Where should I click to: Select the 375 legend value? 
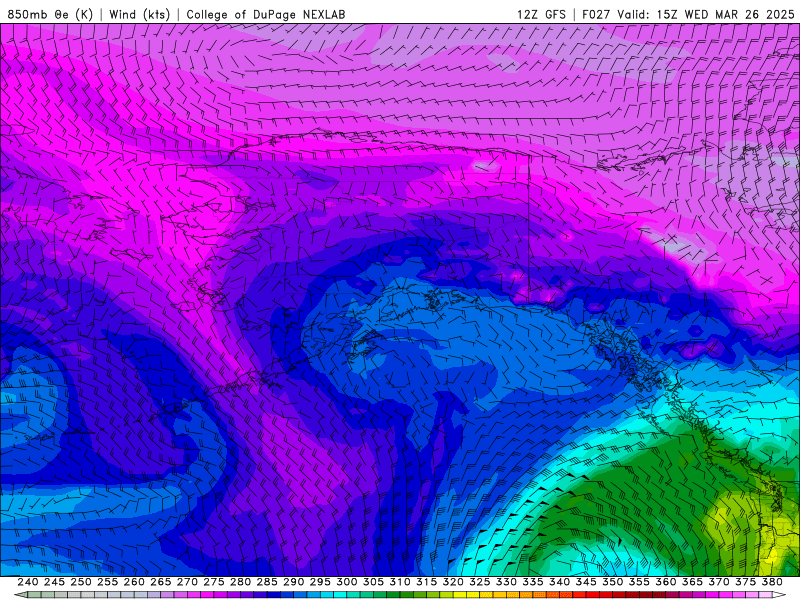(745, 582)
